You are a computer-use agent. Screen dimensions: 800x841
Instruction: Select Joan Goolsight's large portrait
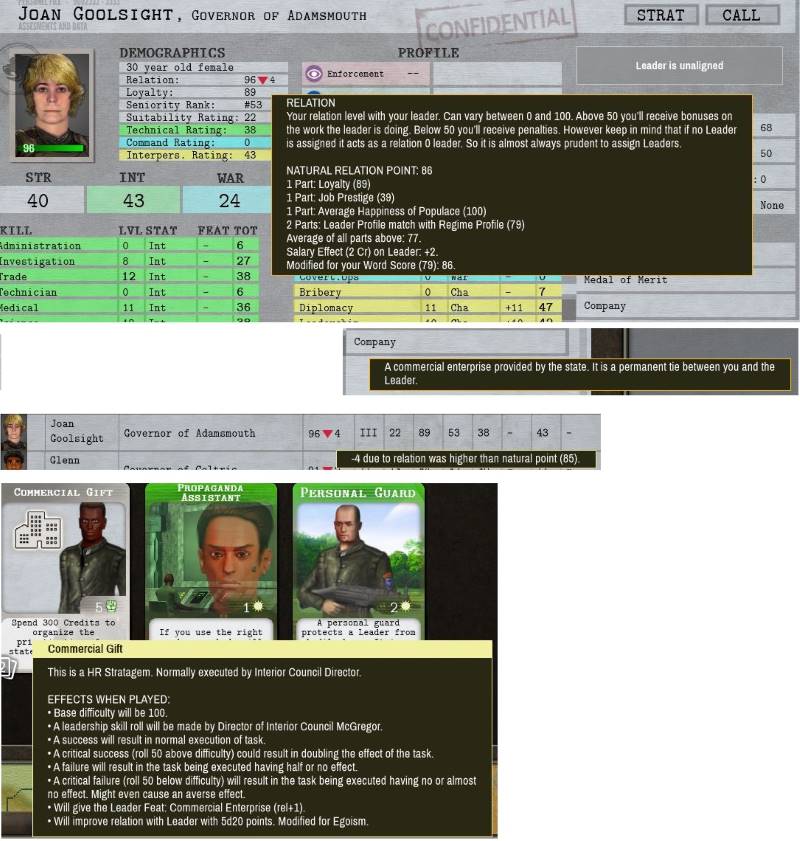(52, 105)
